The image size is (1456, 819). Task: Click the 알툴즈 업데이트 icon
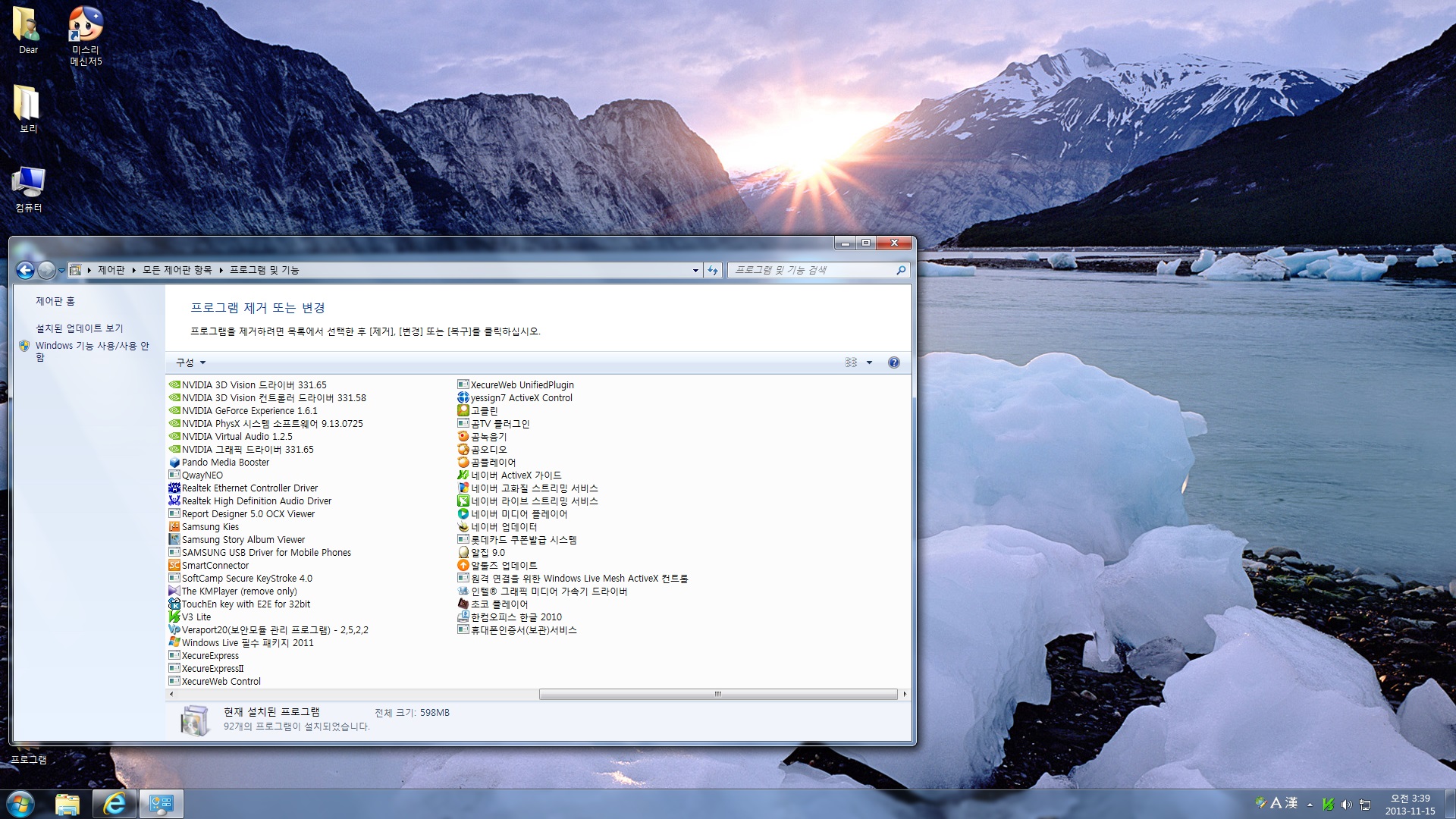tap(463, 566)
